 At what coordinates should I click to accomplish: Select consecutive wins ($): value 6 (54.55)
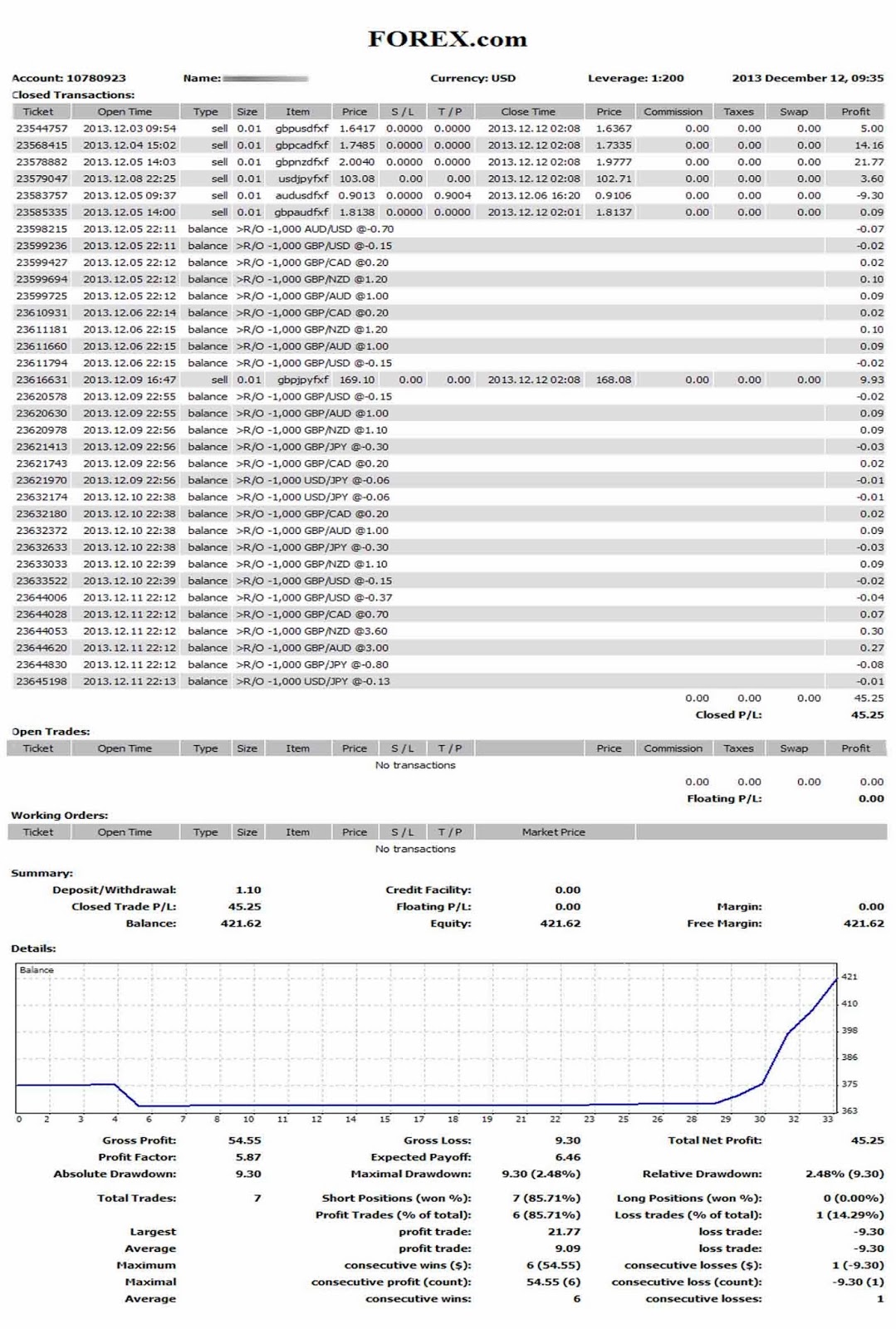point(554,1265)
